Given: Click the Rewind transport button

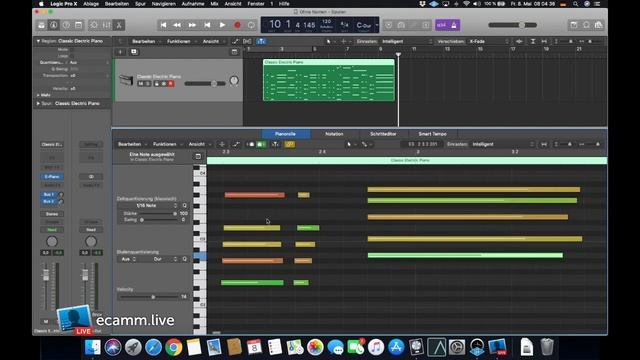Looking at the screenshot, I should coord(177,25).
